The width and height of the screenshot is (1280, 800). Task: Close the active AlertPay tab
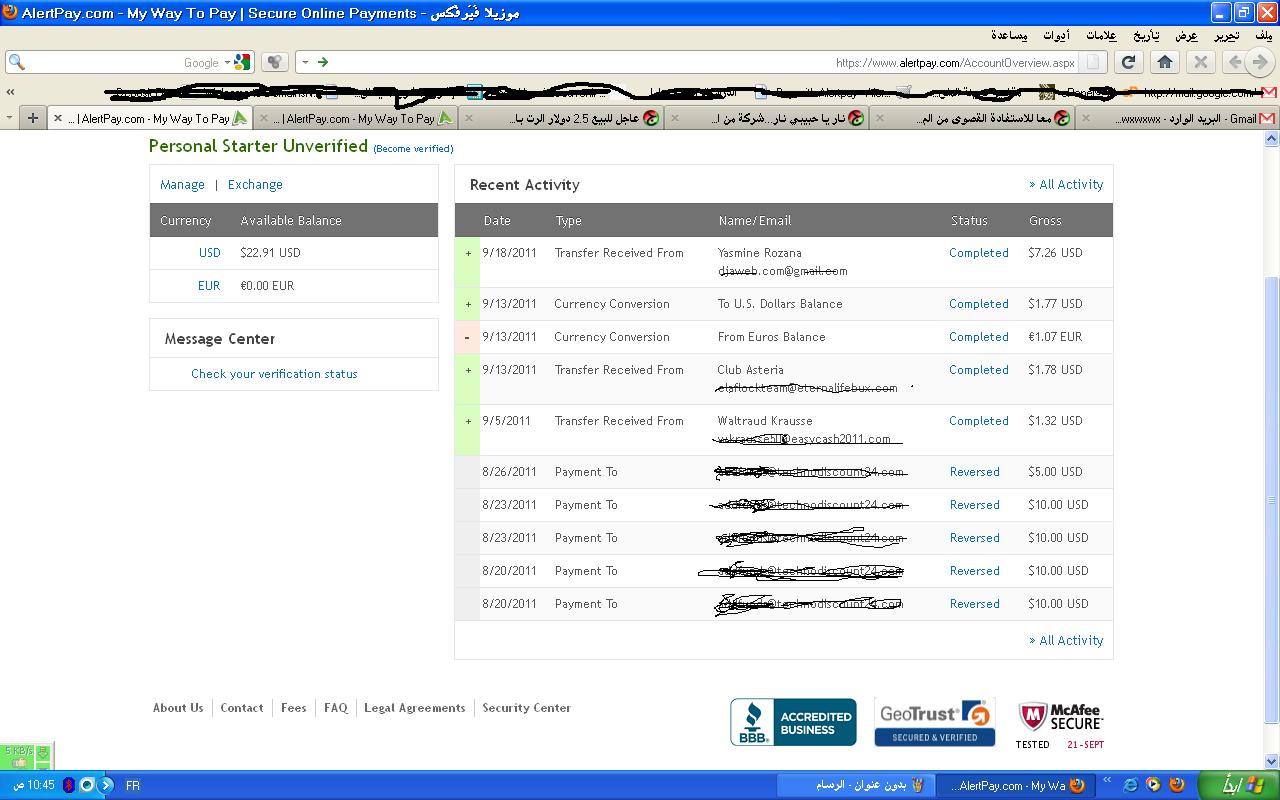coord(57,118)
